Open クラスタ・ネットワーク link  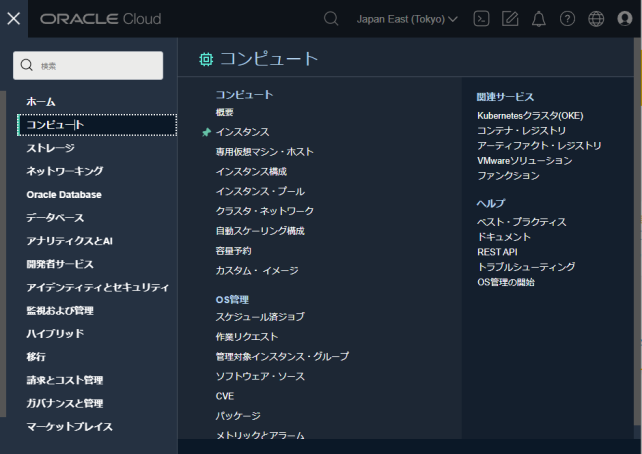tap(264, 211)
